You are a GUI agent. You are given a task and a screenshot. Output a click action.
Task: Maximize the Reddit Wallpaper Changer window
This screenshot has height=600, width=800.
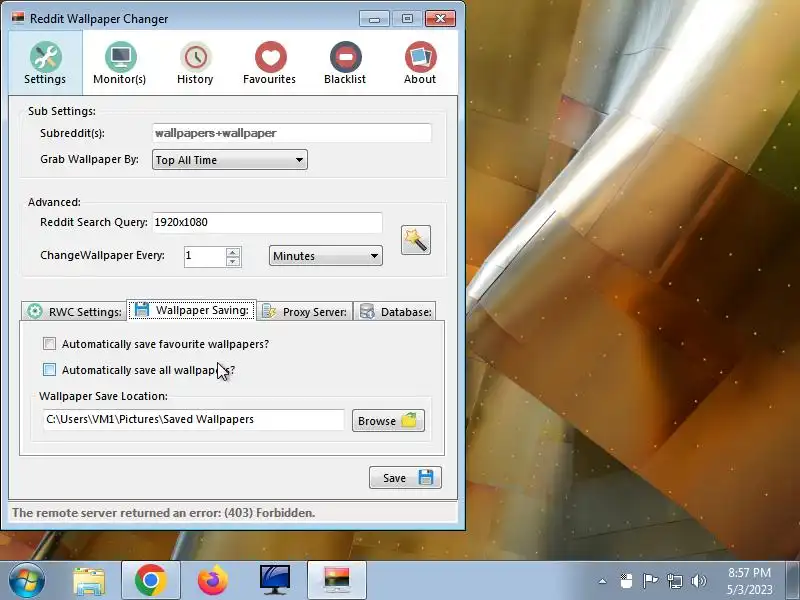click(x=407, y=19)
